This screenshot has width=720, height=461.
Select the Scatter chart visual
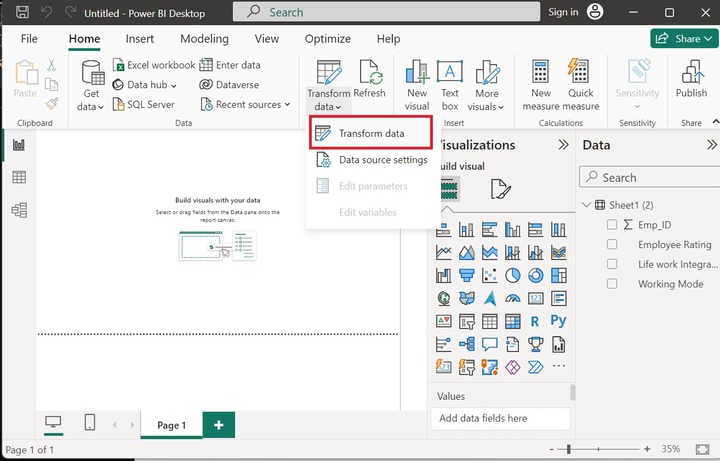click(489, 275)
